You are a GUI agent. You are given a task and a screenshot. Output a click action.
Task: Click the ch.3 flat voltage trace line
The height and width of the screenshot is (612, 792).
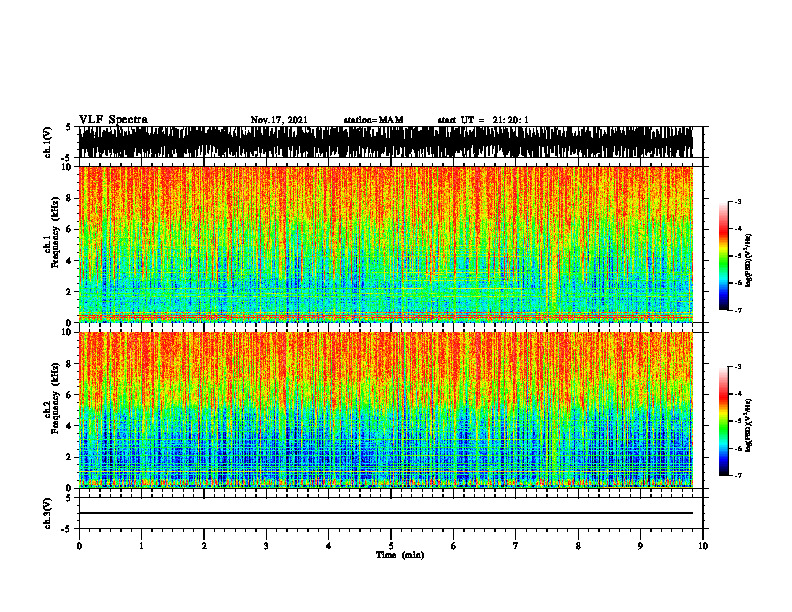point(385,513)
